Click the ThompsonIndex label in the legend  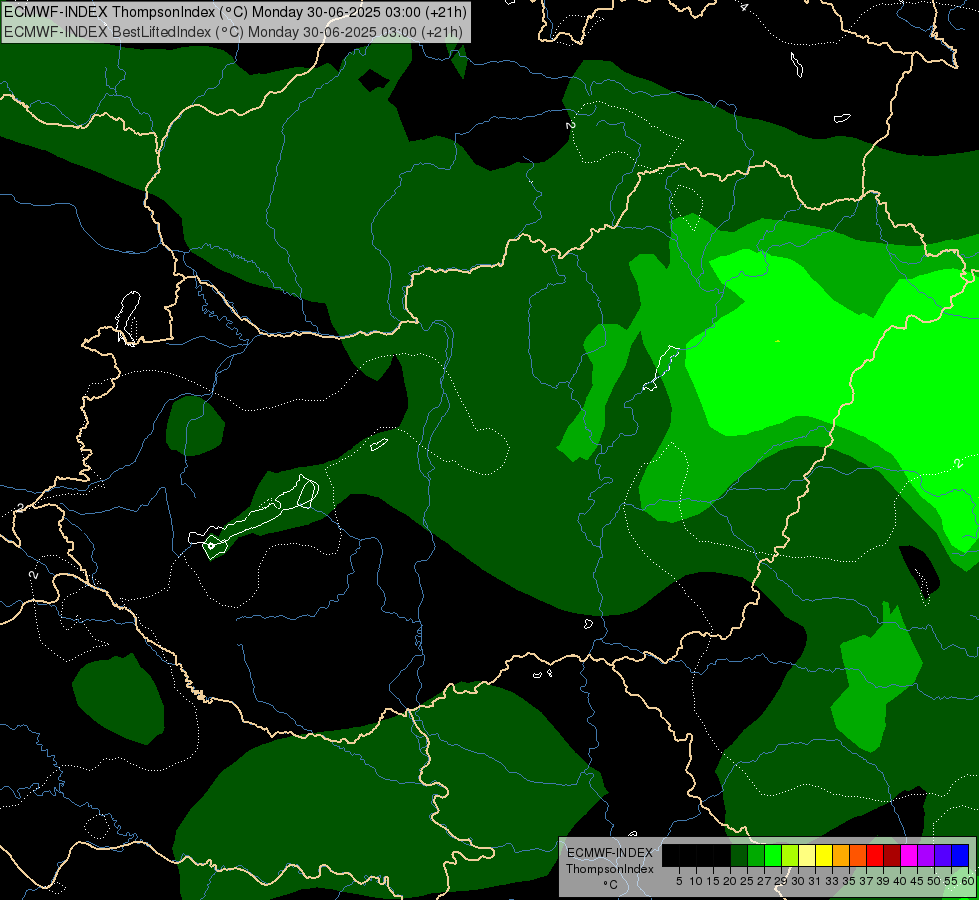[609, 869]
